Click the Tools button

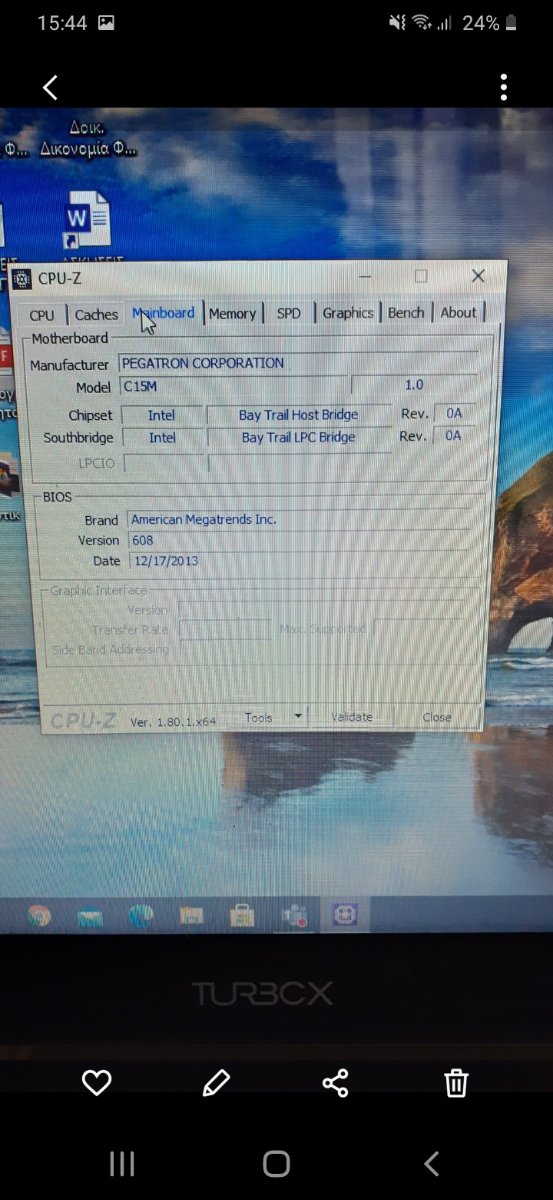[x=259, y=717]
